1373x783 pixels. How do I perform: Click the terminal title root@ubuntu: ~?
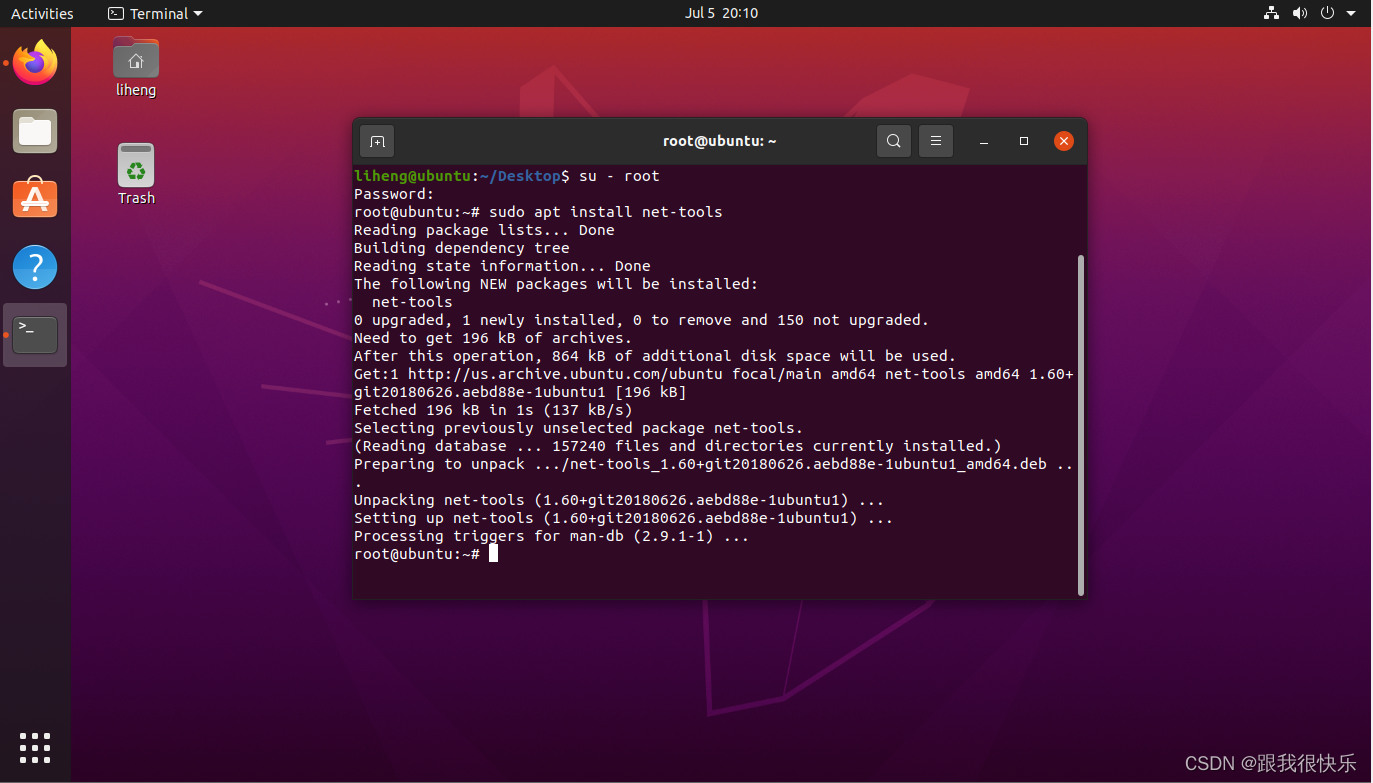[x=720, y=141]
